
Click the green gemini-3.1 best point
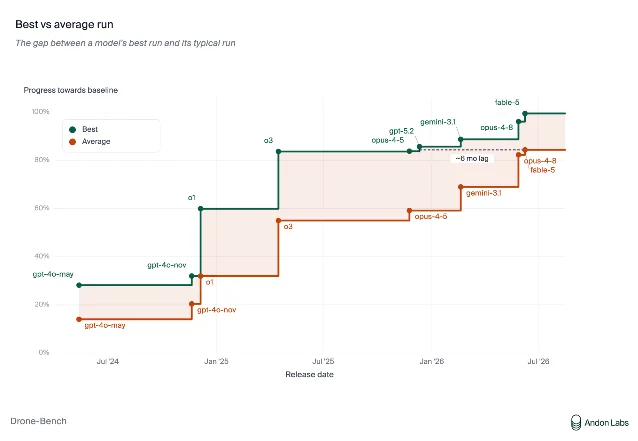tap(461, 140)
